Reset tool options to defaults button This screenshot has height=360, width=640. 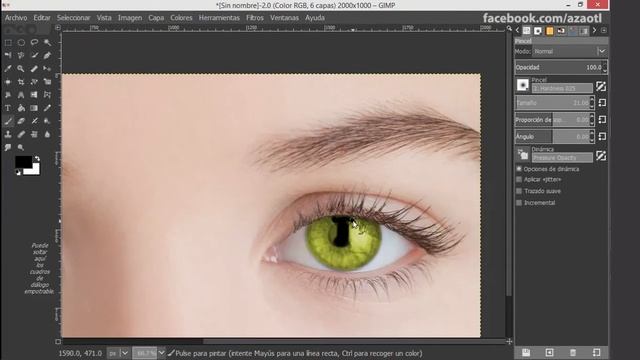pos(596,352)
